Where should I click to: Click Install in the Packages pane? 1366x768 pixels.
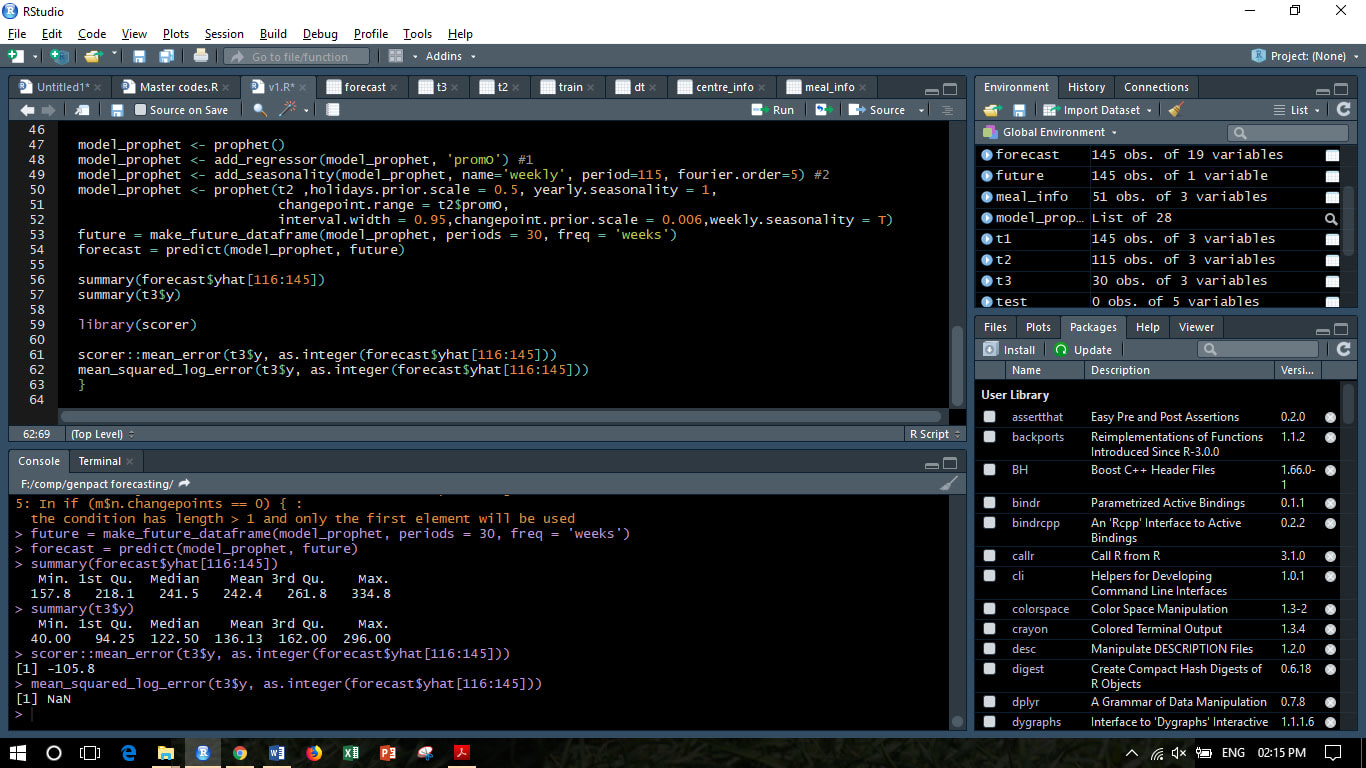click(1010, 350)
